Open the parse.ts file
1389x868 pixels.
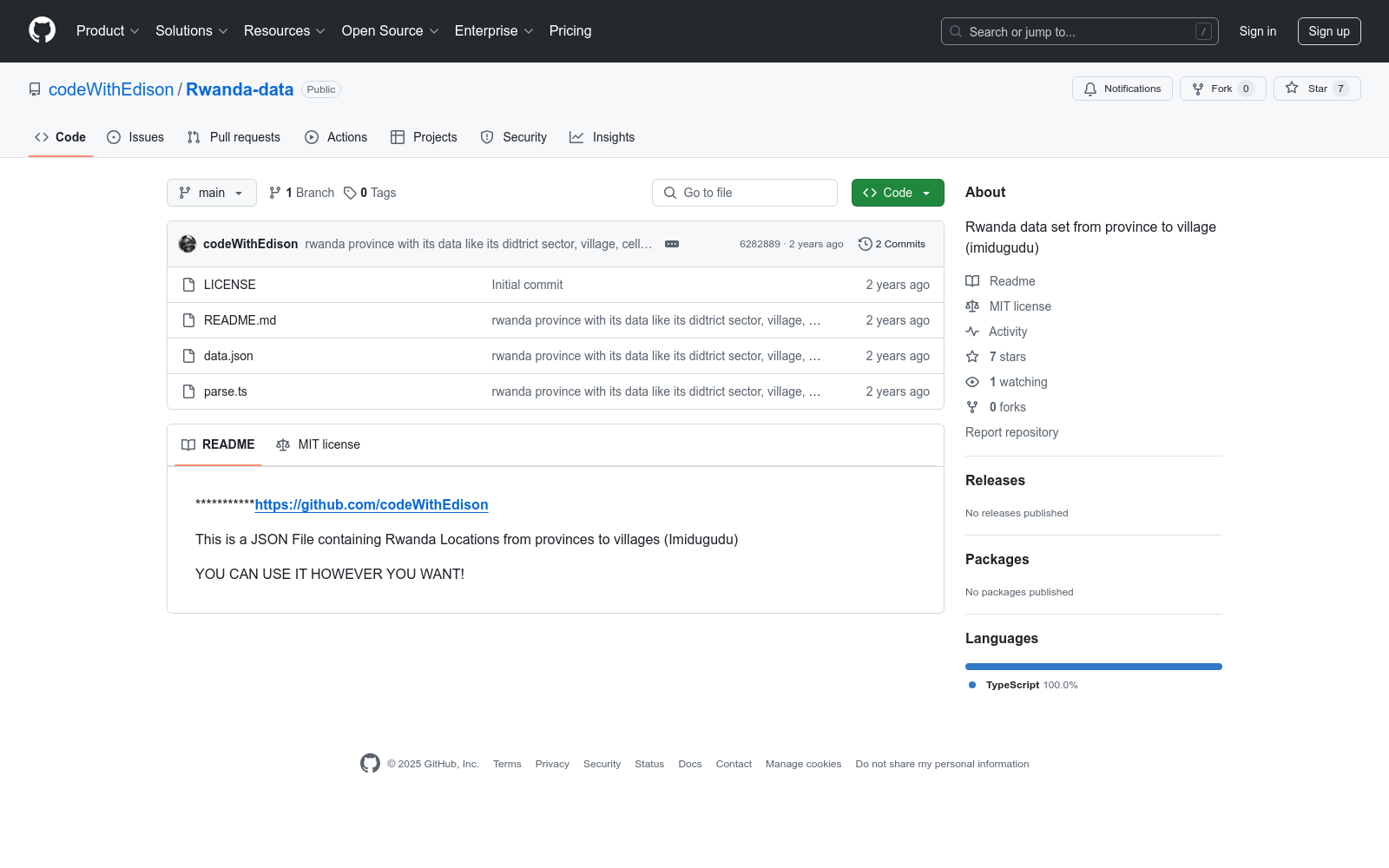pyautogui.click(x=226, y=391)
